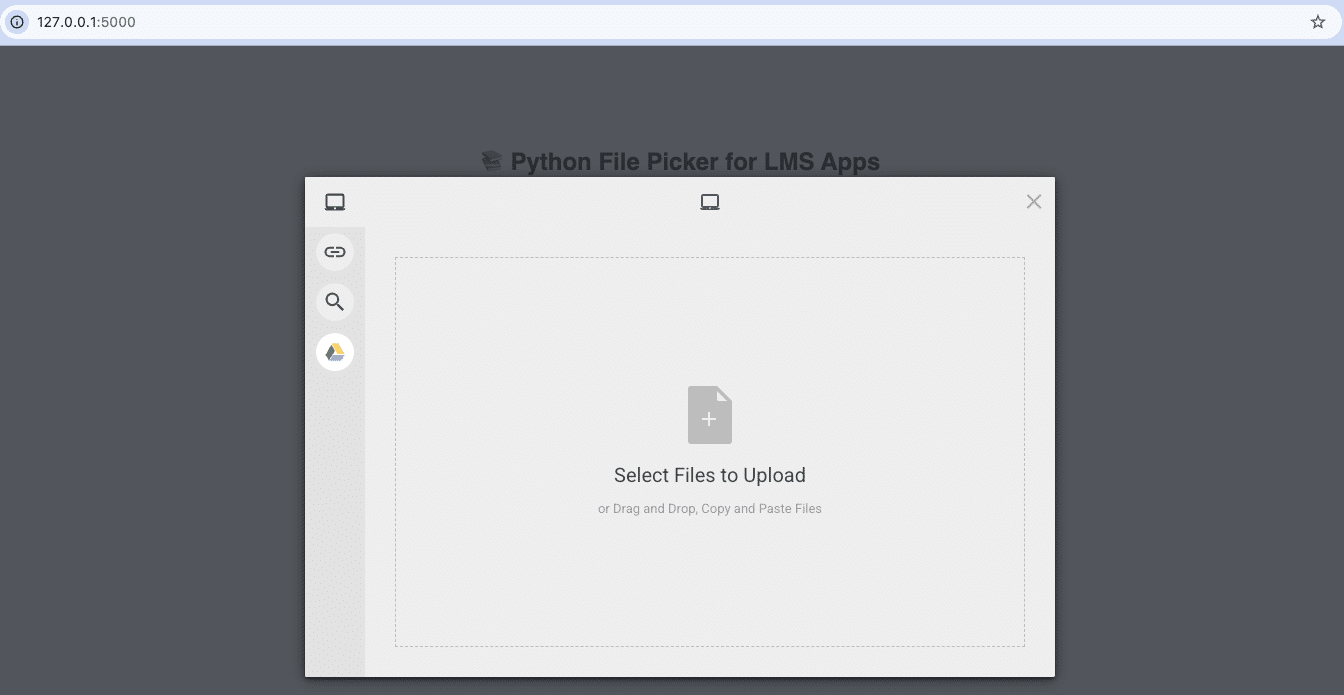Click the laptop icon above the upload area
The image size is (1344, 695).
pos(710,201)
